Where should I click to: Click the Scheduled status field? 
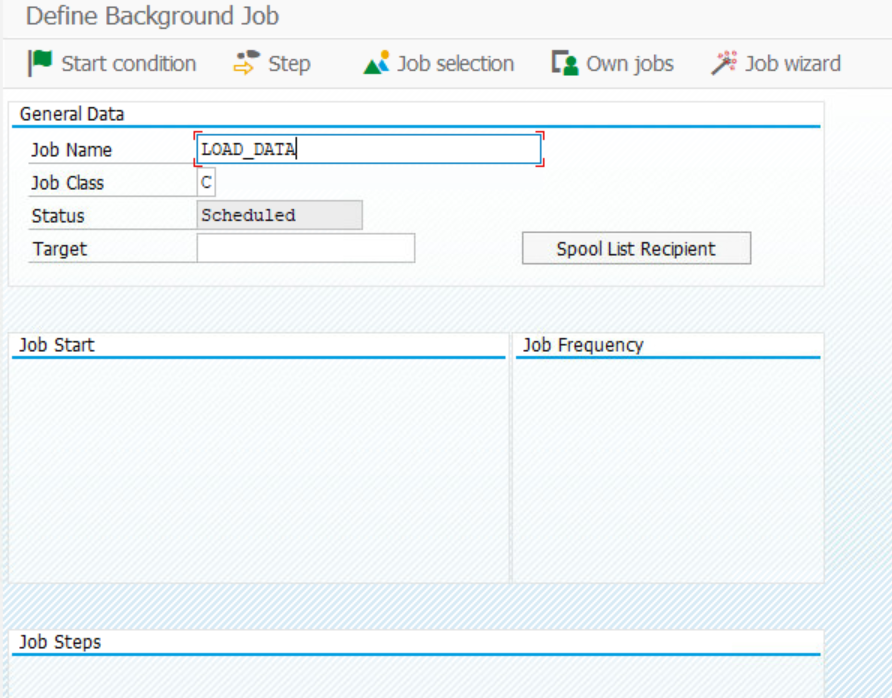pos(279,215)
